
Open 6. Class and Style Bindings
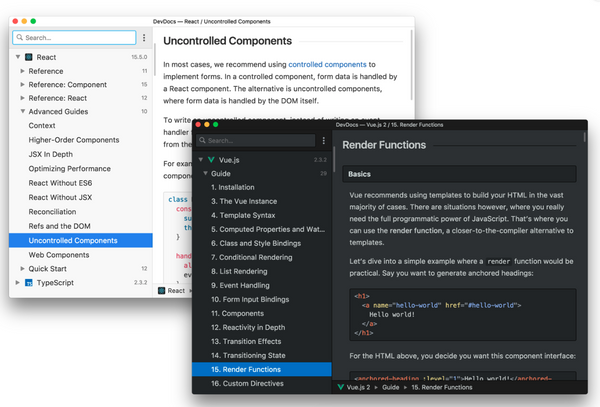pyautogui.click(x=262, y=243)
